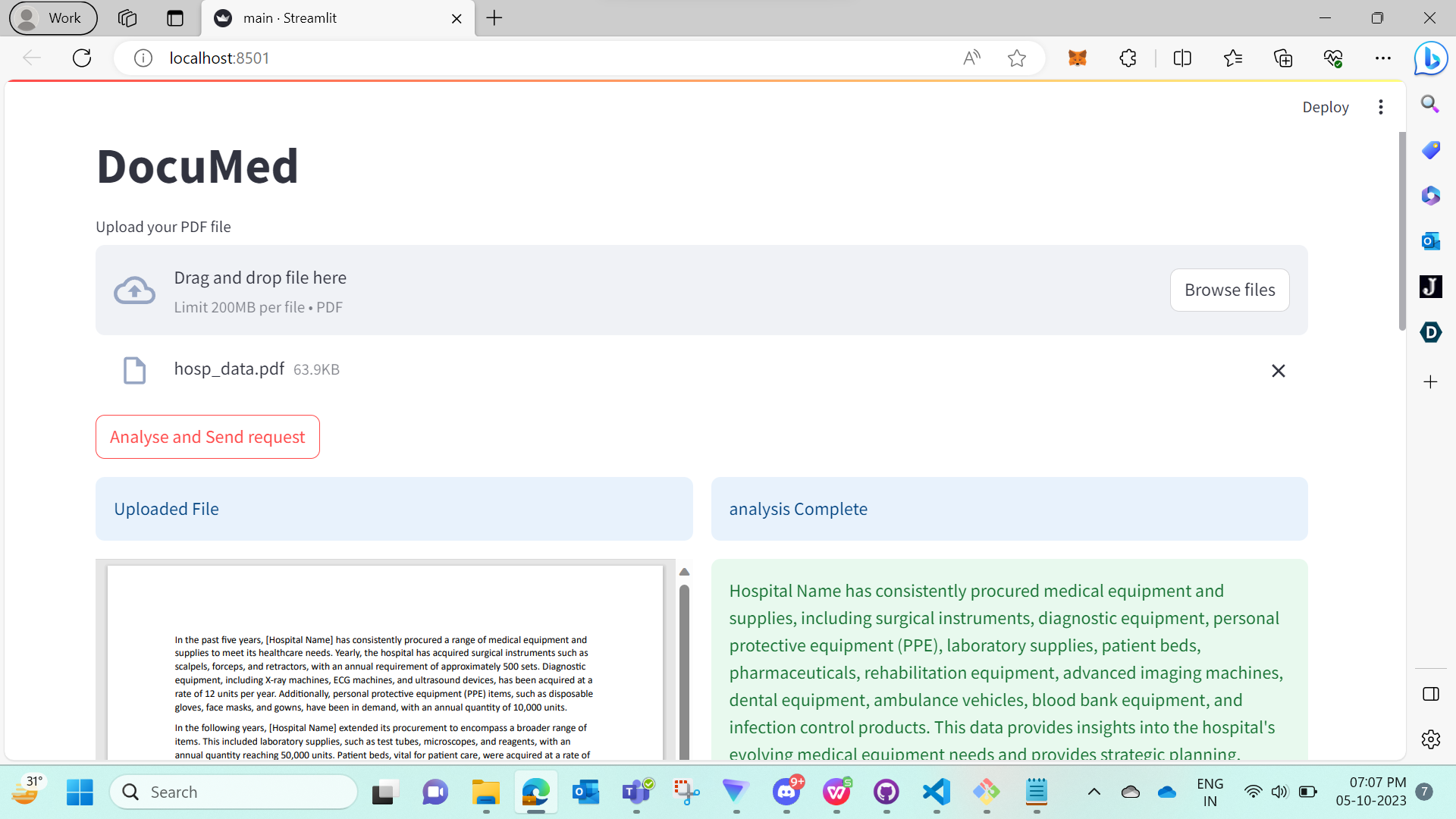The width and height of the screenshot is (1456, 819).
Task: Open the Streamlit three-dot main menu
Action: coord(1380,107)
